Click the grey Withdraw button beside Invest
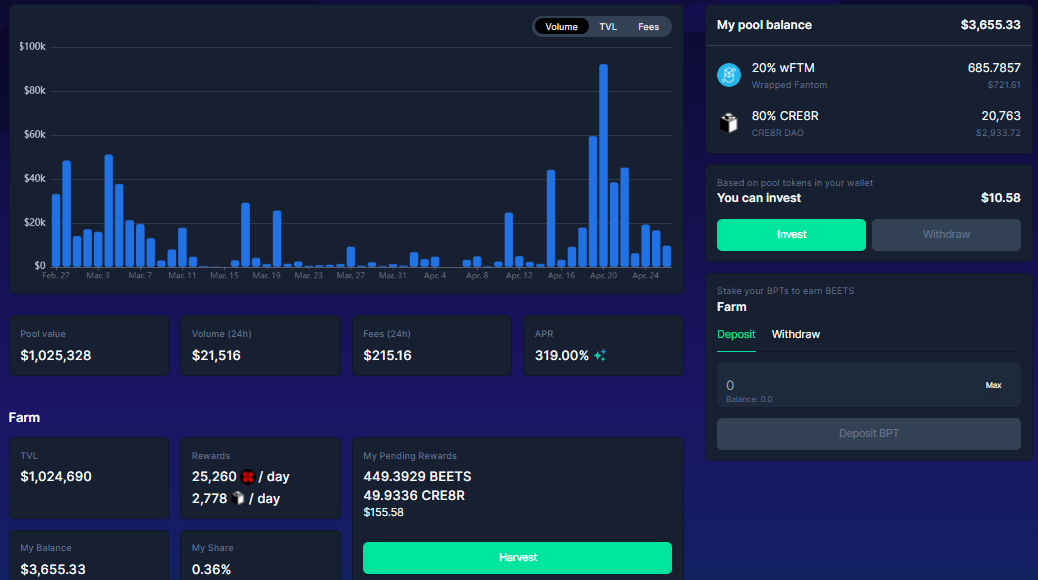The width and height of the screenshot is (1038, 580). click(x=946, y=234)
